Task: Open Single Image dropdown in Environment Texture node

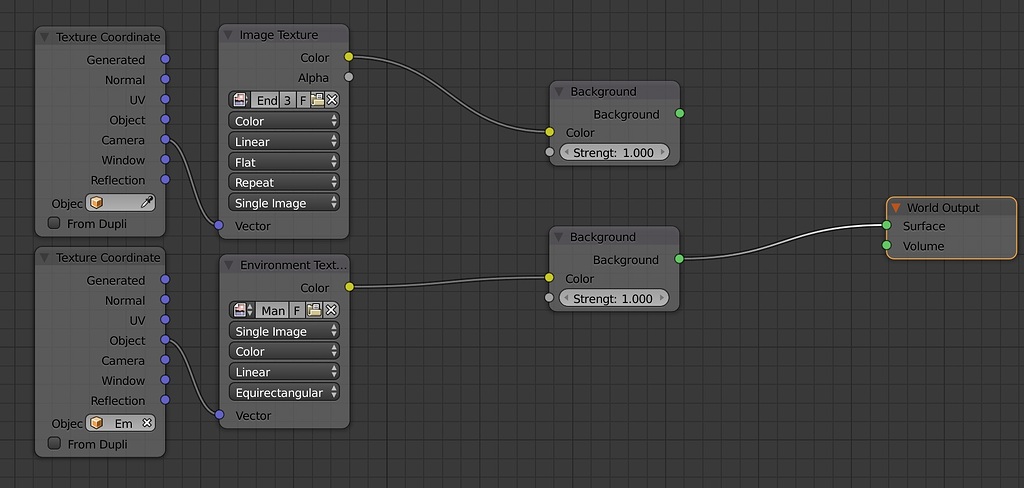Action: pos(284,331)
